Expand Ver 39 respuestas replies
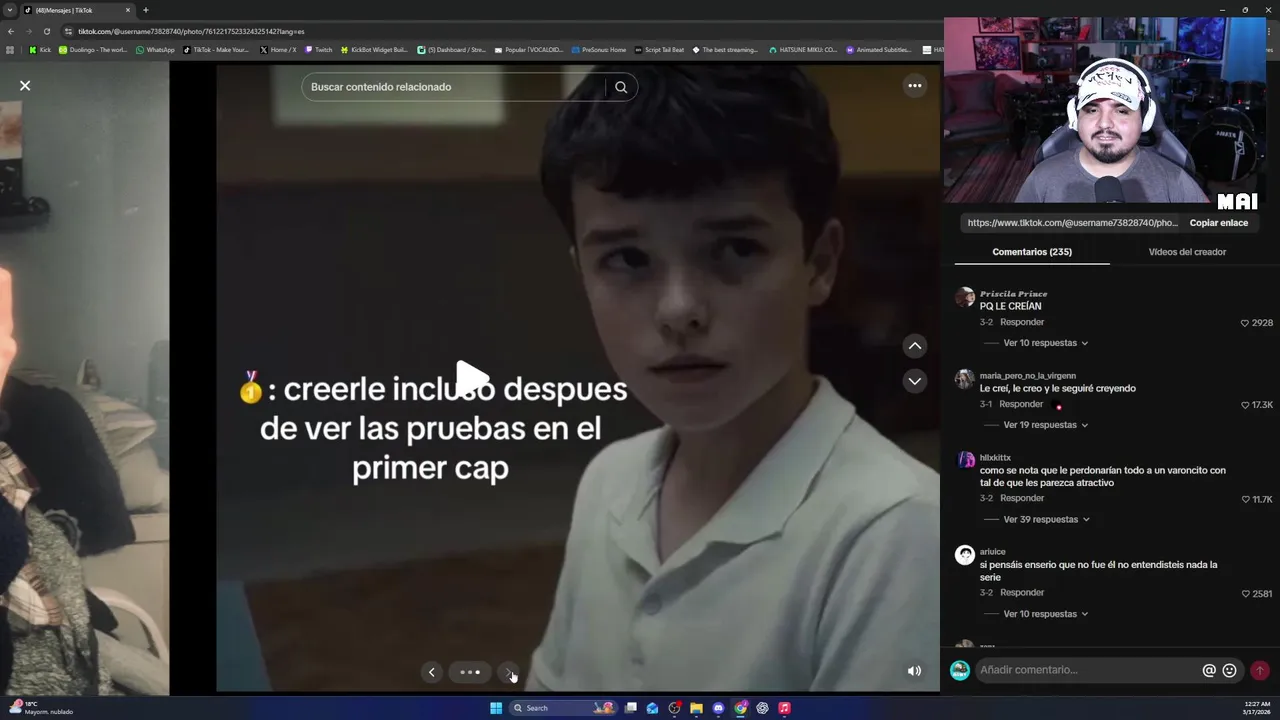Image resolution: width=1280 pixels, height=720 pixels. tap(1046, 520)
